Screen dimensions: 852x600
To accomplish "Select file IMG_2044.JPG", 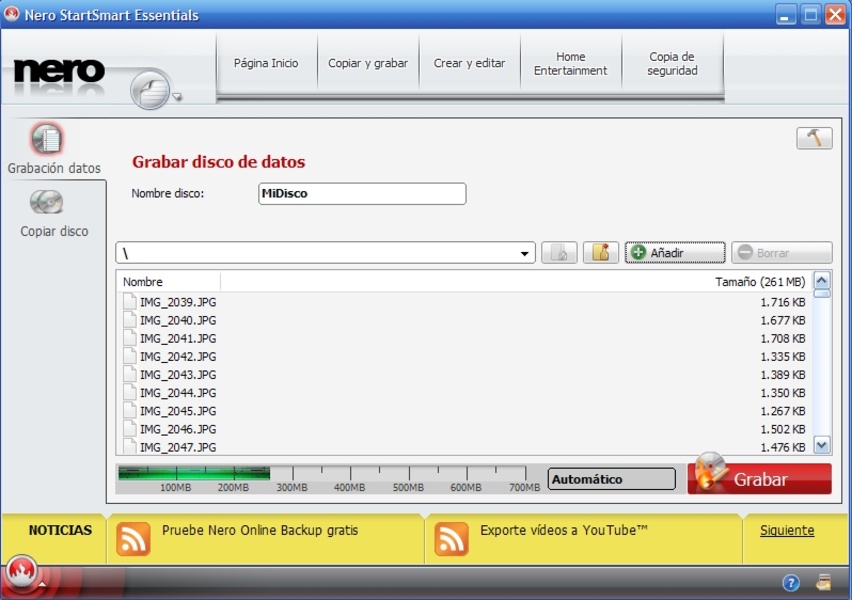I will tap(178, 393).
